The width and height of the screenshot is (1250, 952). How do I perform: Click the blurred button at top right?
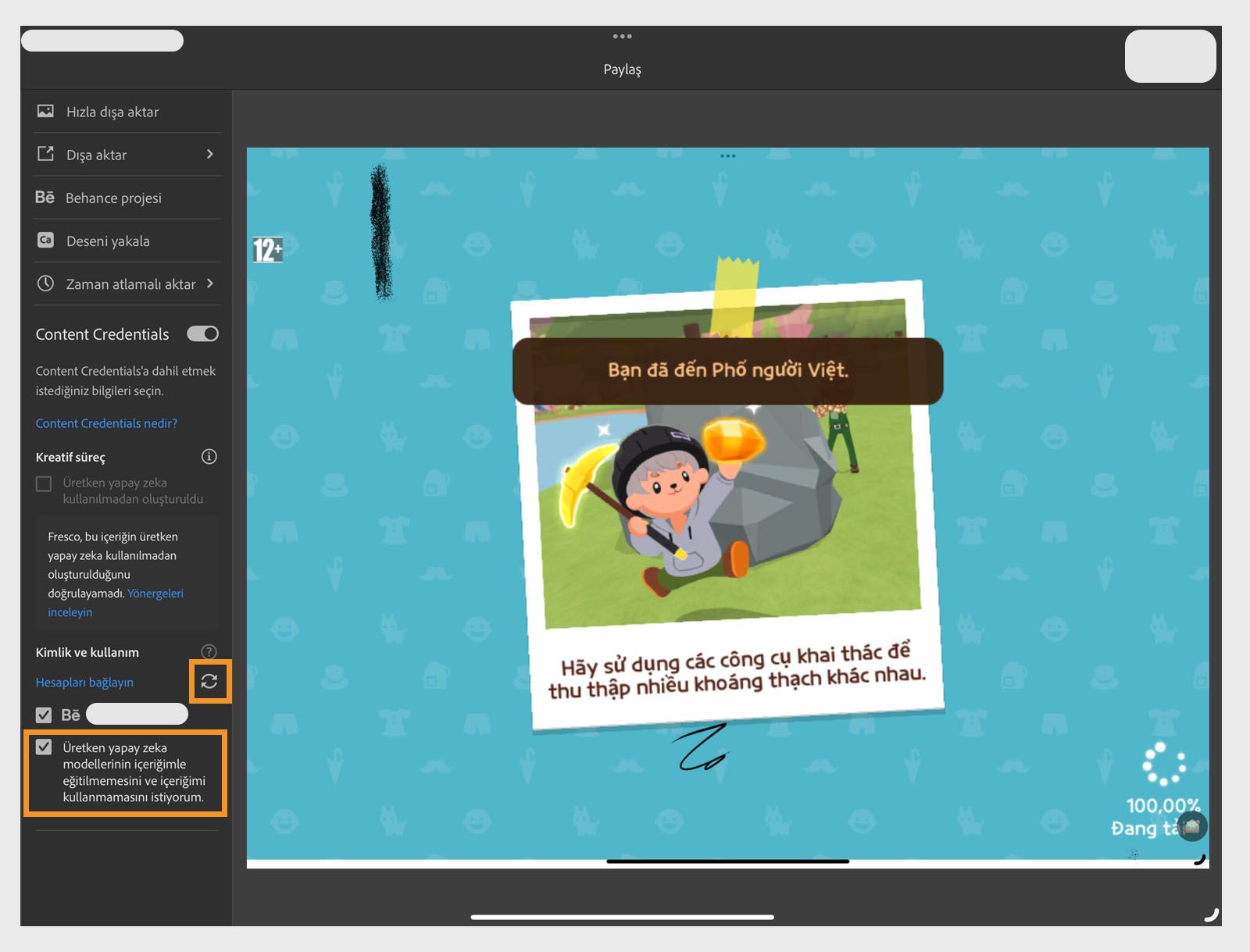point(1170,55)
